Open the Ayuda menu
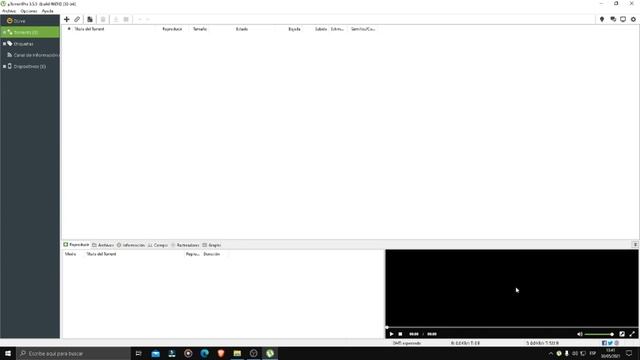640x360 pixels. coord(47,11)
